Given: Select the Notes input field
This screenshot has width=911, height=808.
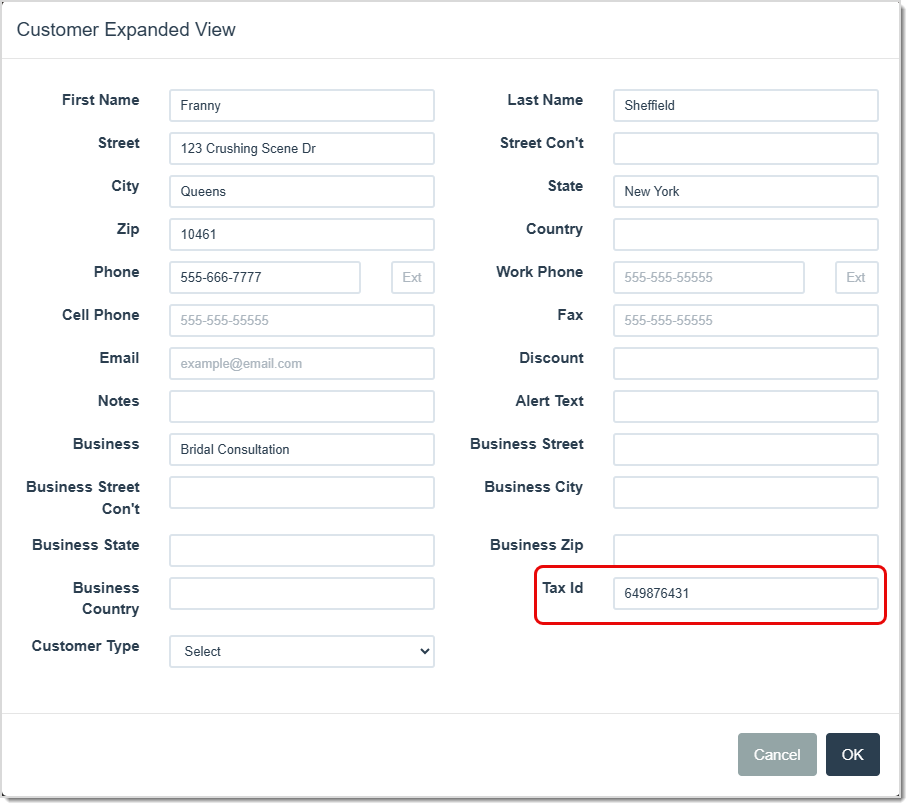Looking at the screenshot, I should [x=300, y=406].
